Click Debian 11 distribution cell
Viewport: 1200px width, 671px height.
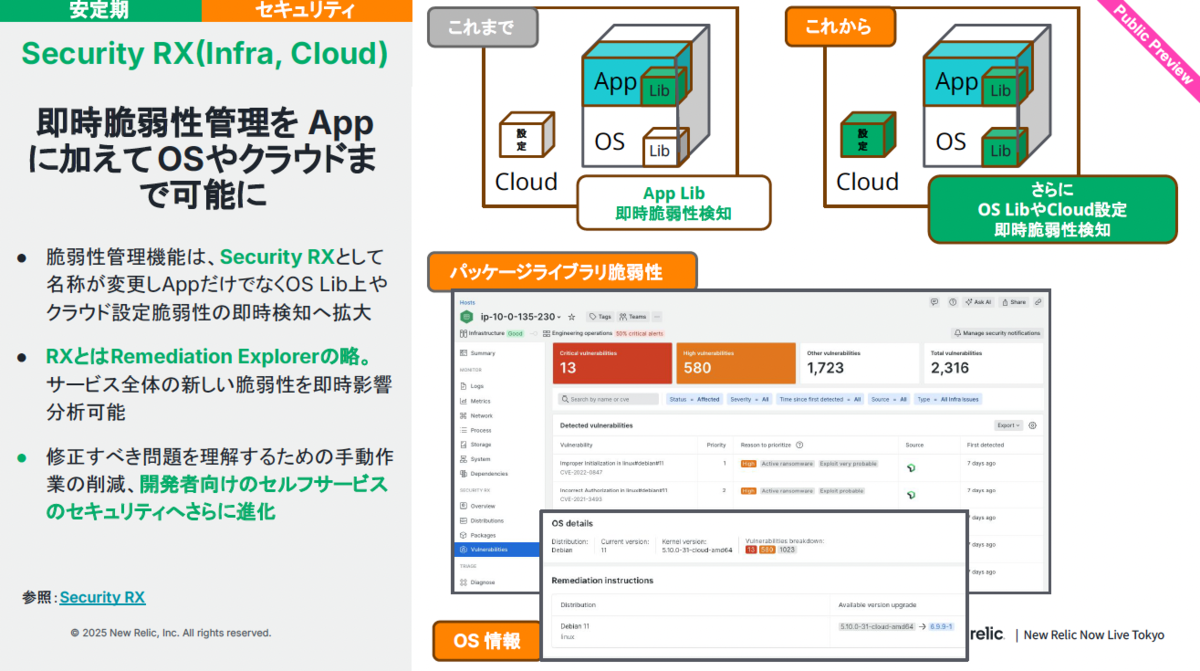point(577,626)
